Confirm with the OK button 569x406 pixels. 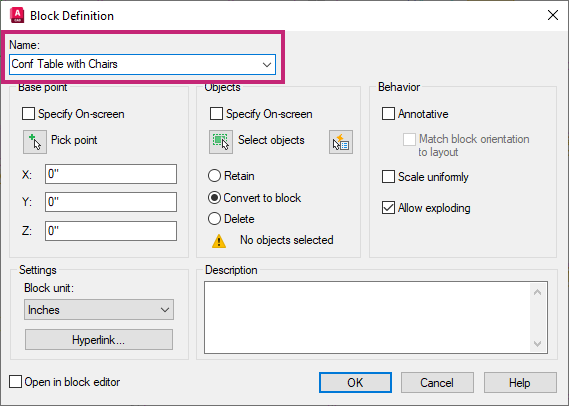(355, 382)
